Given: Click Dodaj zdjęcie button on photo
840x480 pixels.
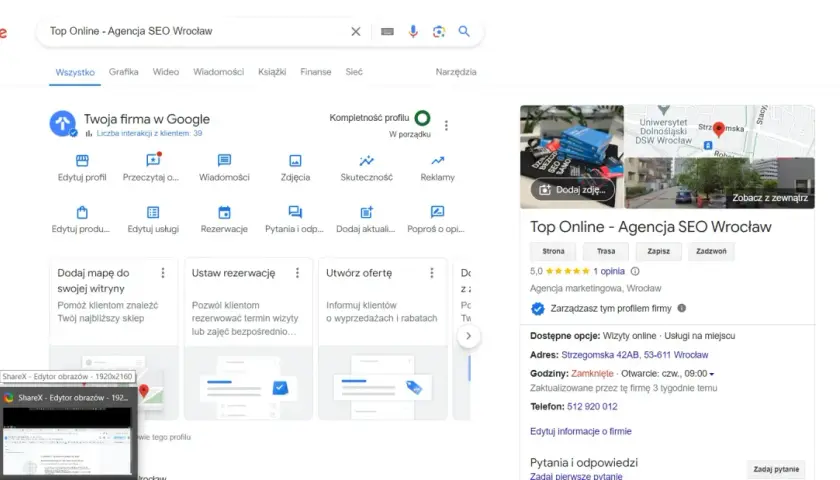Looking at the screenshot, I should (573, 190).
